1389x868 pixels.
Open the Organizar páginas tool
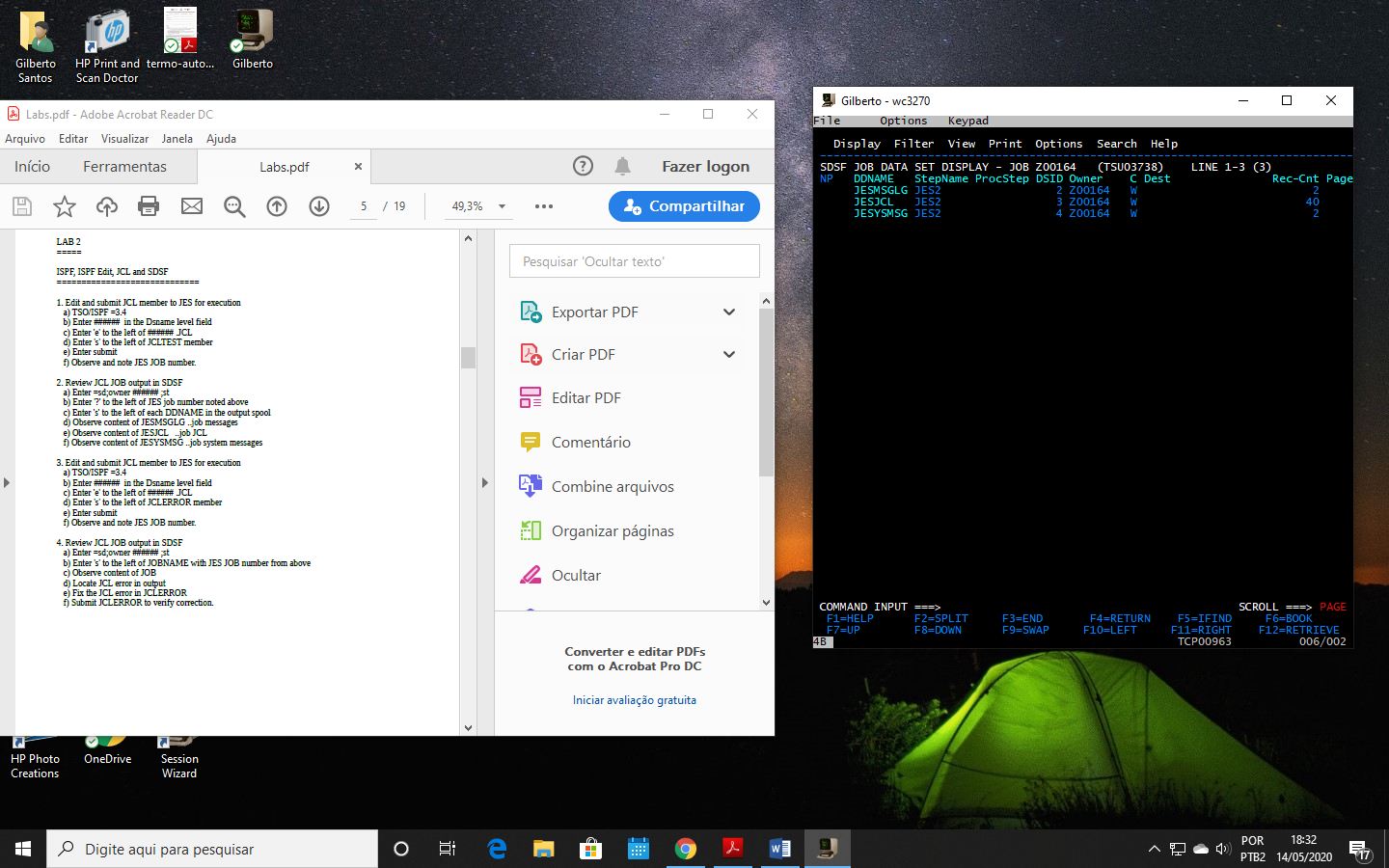[x=613, y=530]
